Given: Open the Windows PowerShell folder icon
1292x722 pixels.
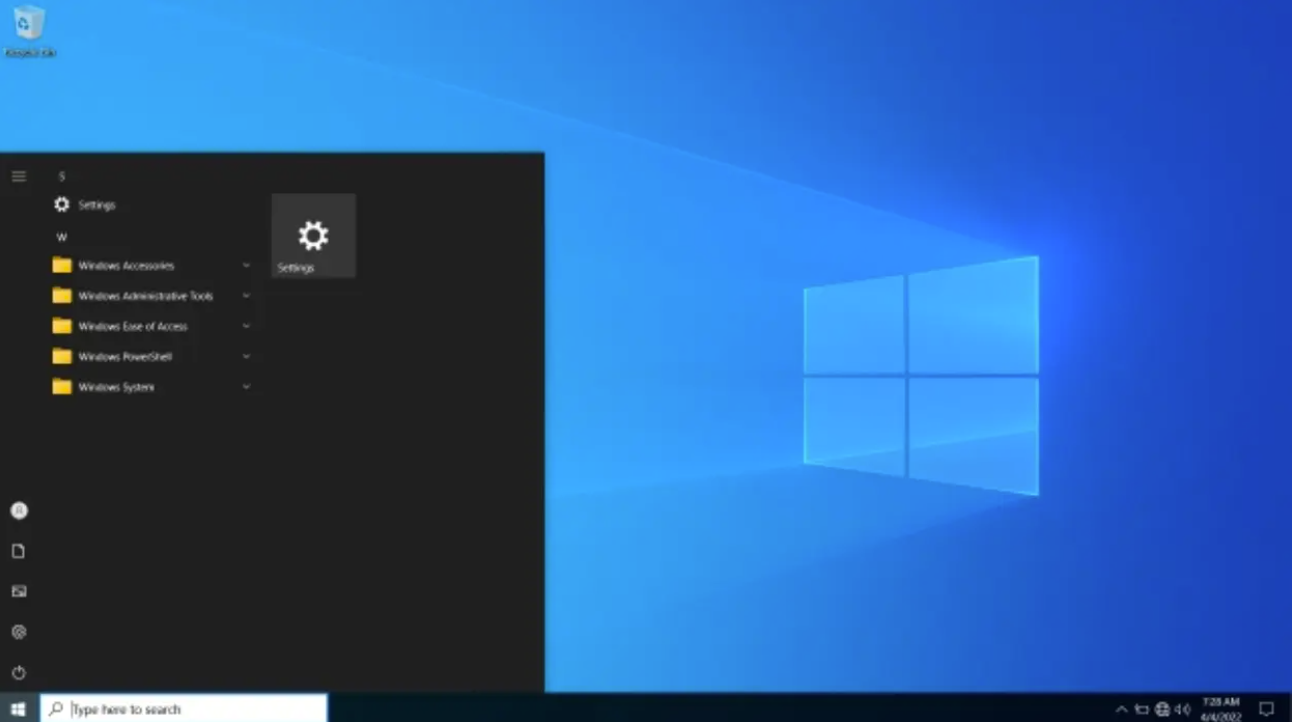Looking at the screenshot, I should pyautogui.click(x=62, y=356).
